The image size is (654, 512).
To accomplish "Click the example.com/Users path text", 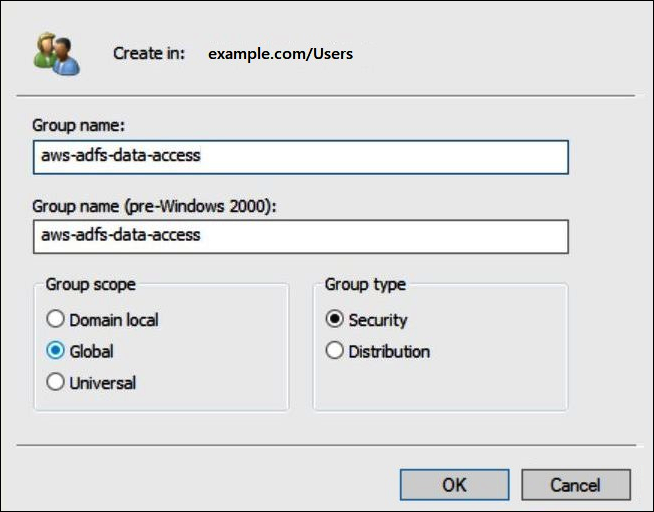I will (x=280, y=53).
